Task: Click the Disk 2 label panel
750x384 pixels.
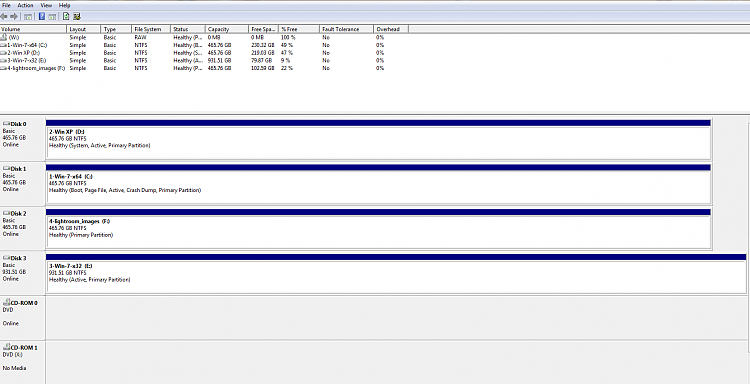Action: pyautogui.click(x=22, y=229)
